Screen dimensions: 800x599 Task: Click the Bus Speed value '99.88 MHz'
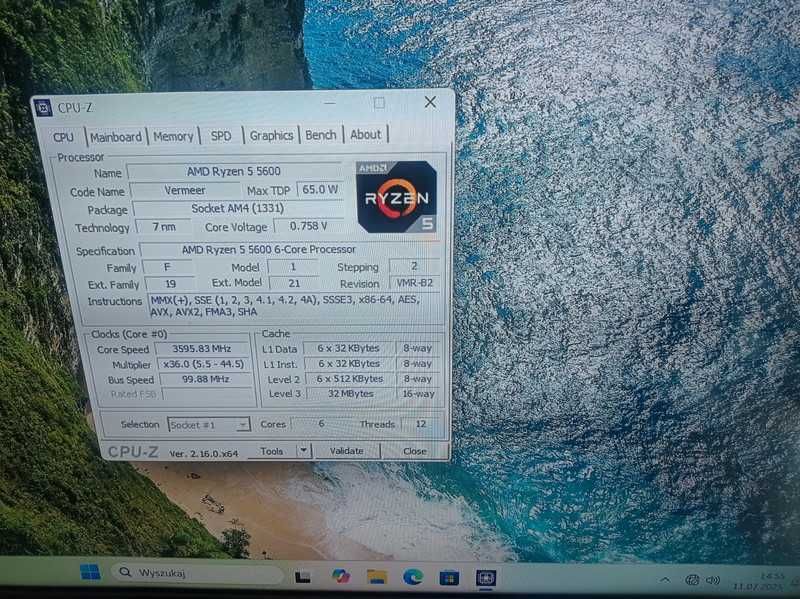(x=206, y=379)
